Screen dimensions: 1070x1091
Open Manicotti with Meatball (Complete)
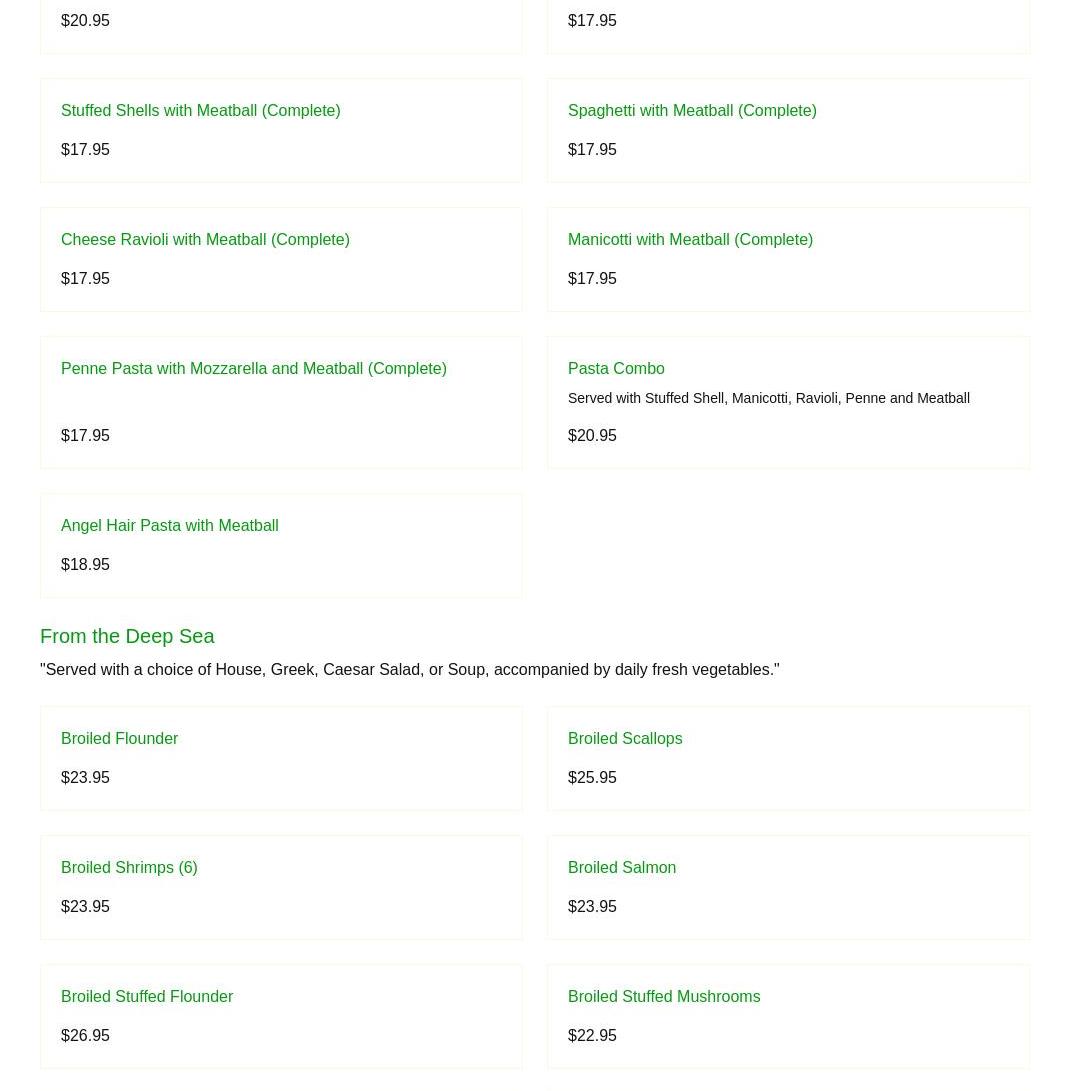(690, 240)
